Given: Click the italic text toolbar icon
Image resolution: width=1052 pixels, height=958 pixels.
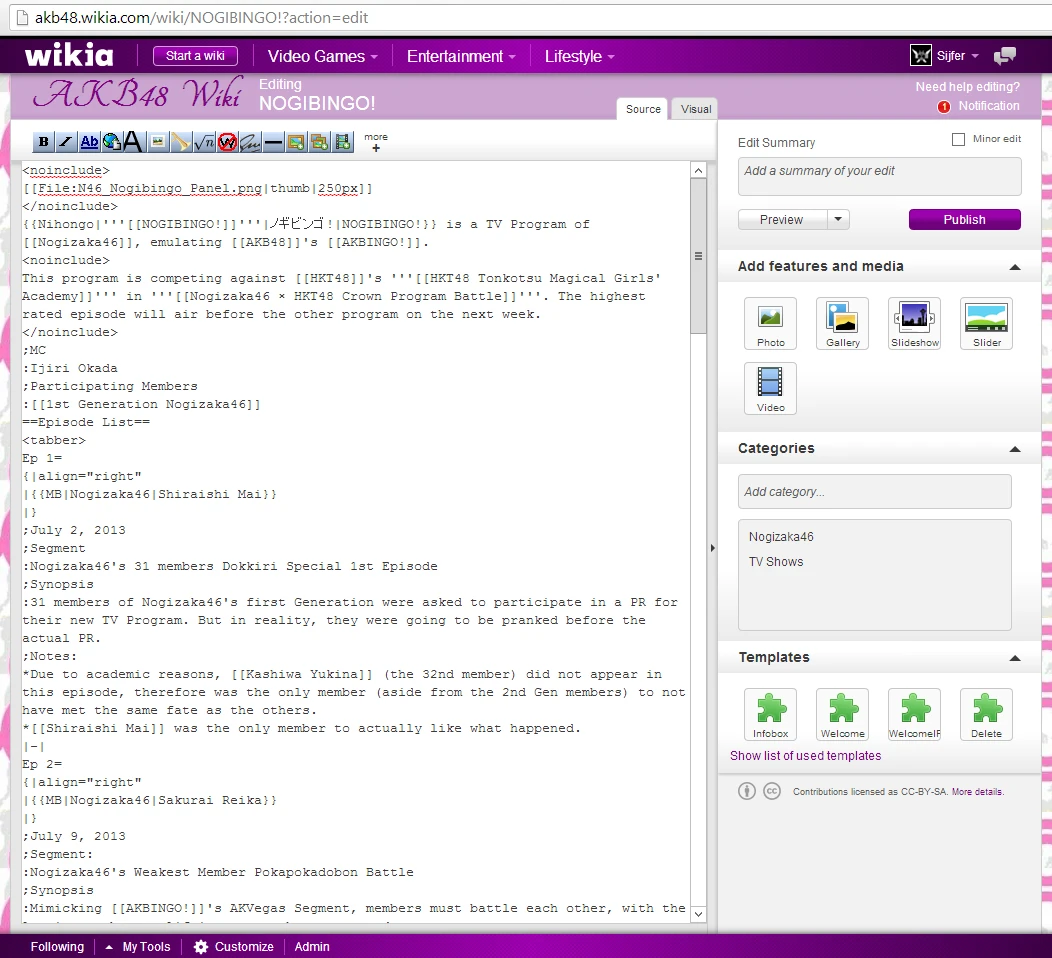Looking at the screenshot, I should coord(66,142).
